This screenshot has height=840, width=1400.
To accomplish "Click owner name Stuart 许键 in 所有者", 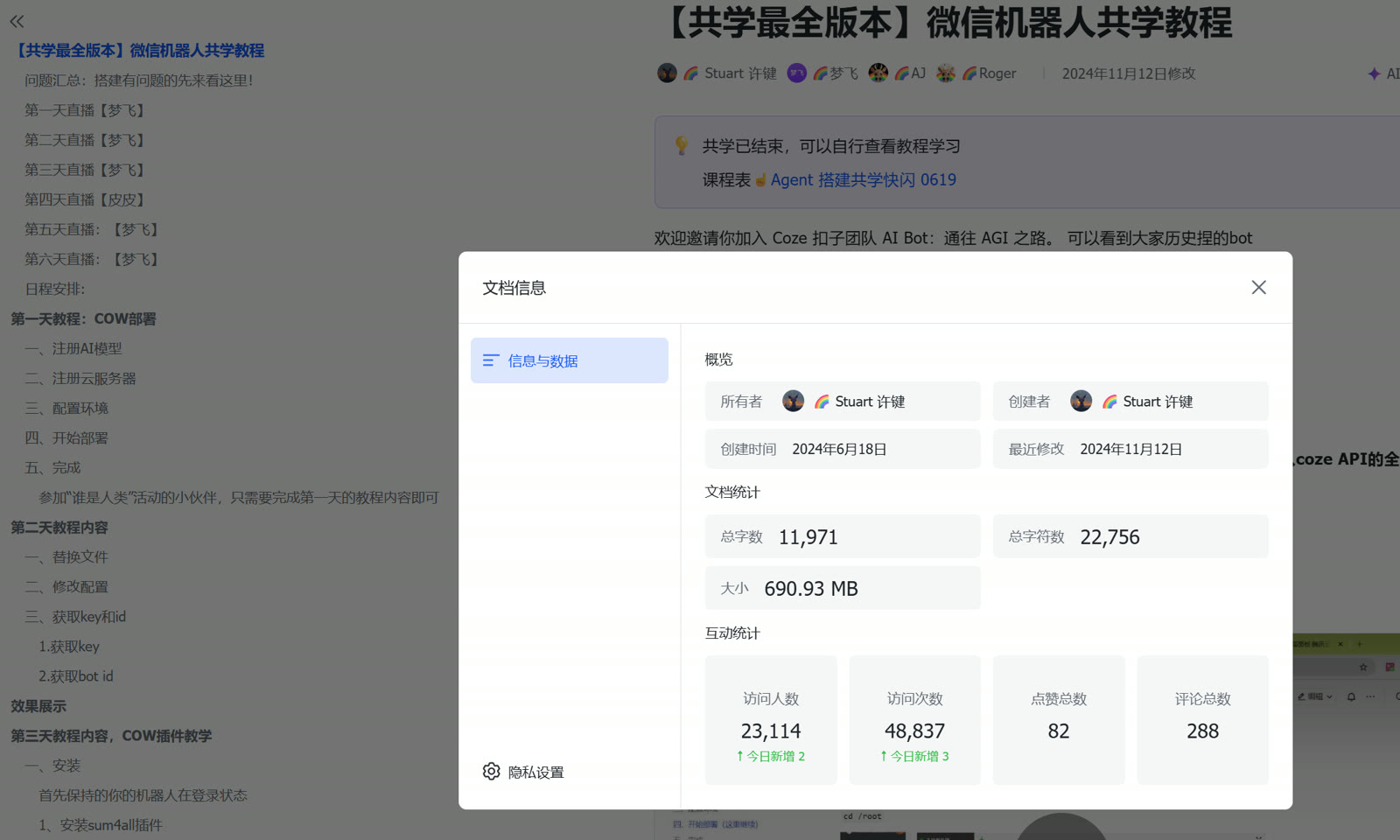I will click(870, 402).
